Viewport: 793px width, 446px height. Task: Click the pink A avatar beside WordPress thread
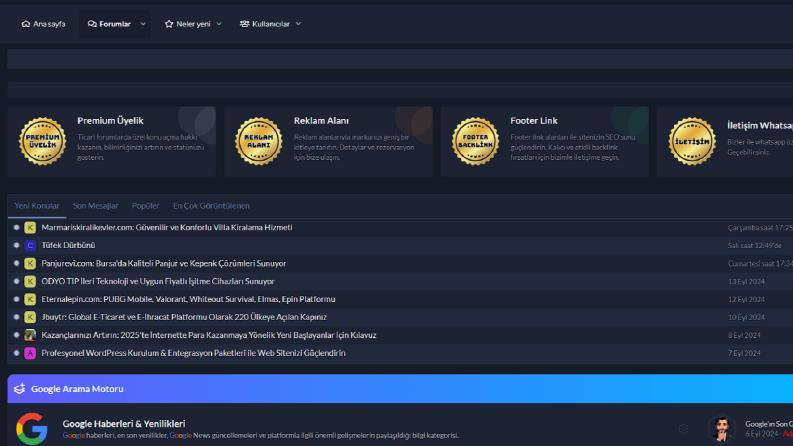(30, 353)
